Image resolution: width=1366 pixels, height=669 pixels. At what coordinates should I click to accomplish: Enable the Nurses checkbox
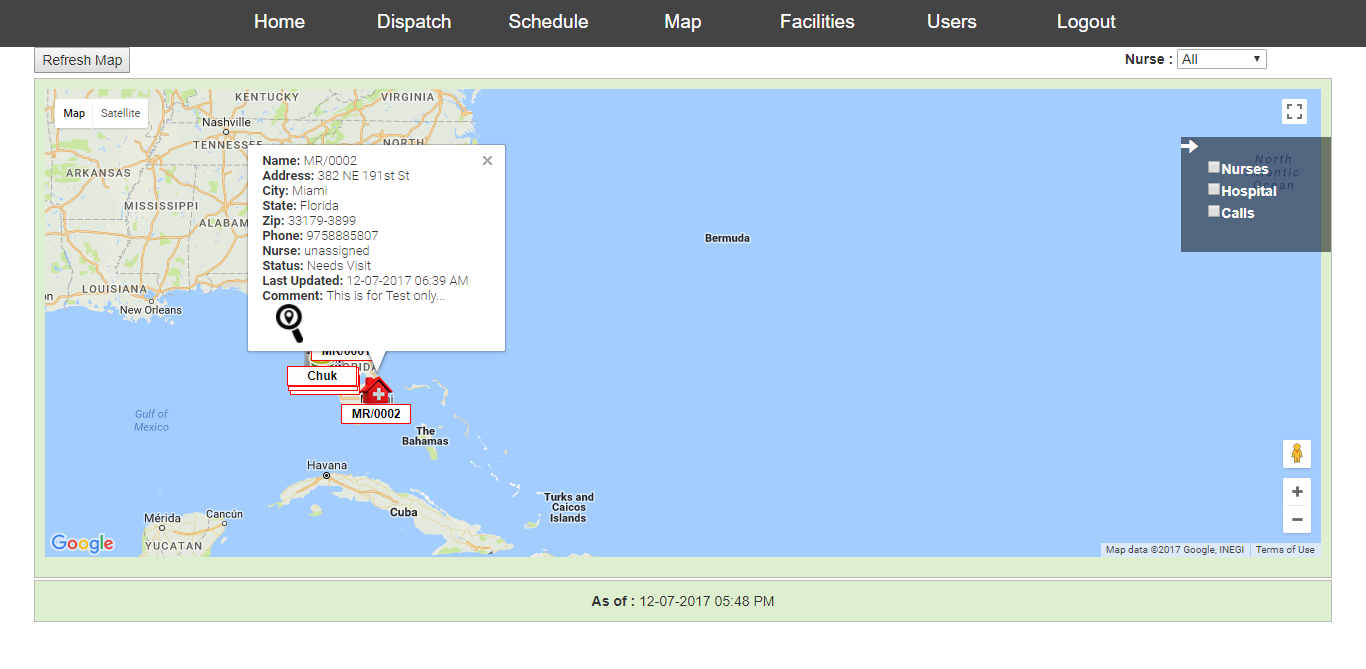(1214, 168)
